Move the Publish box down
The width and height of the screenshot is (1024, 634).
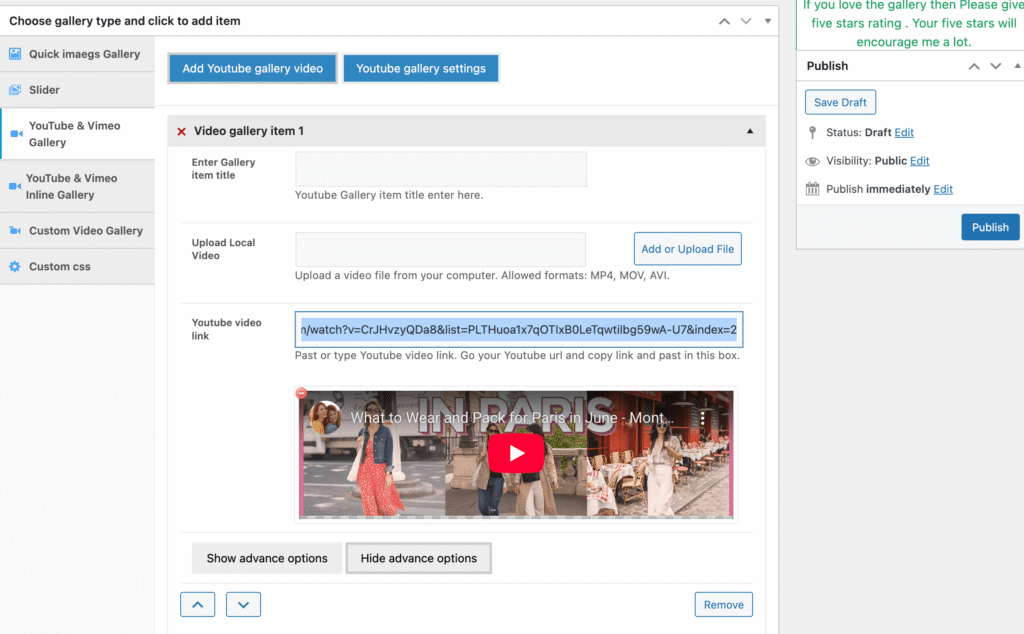[x=995, y=66]
